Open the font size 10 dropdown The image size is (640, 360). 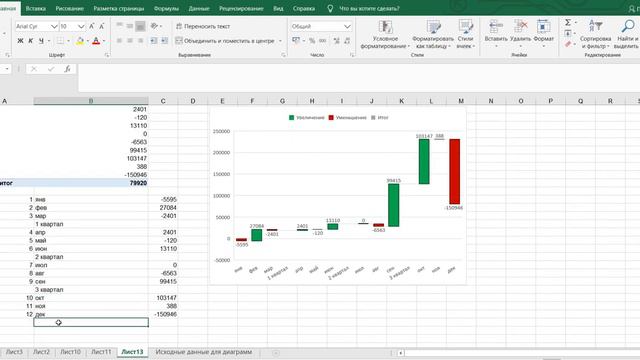[x=81, y=26]
